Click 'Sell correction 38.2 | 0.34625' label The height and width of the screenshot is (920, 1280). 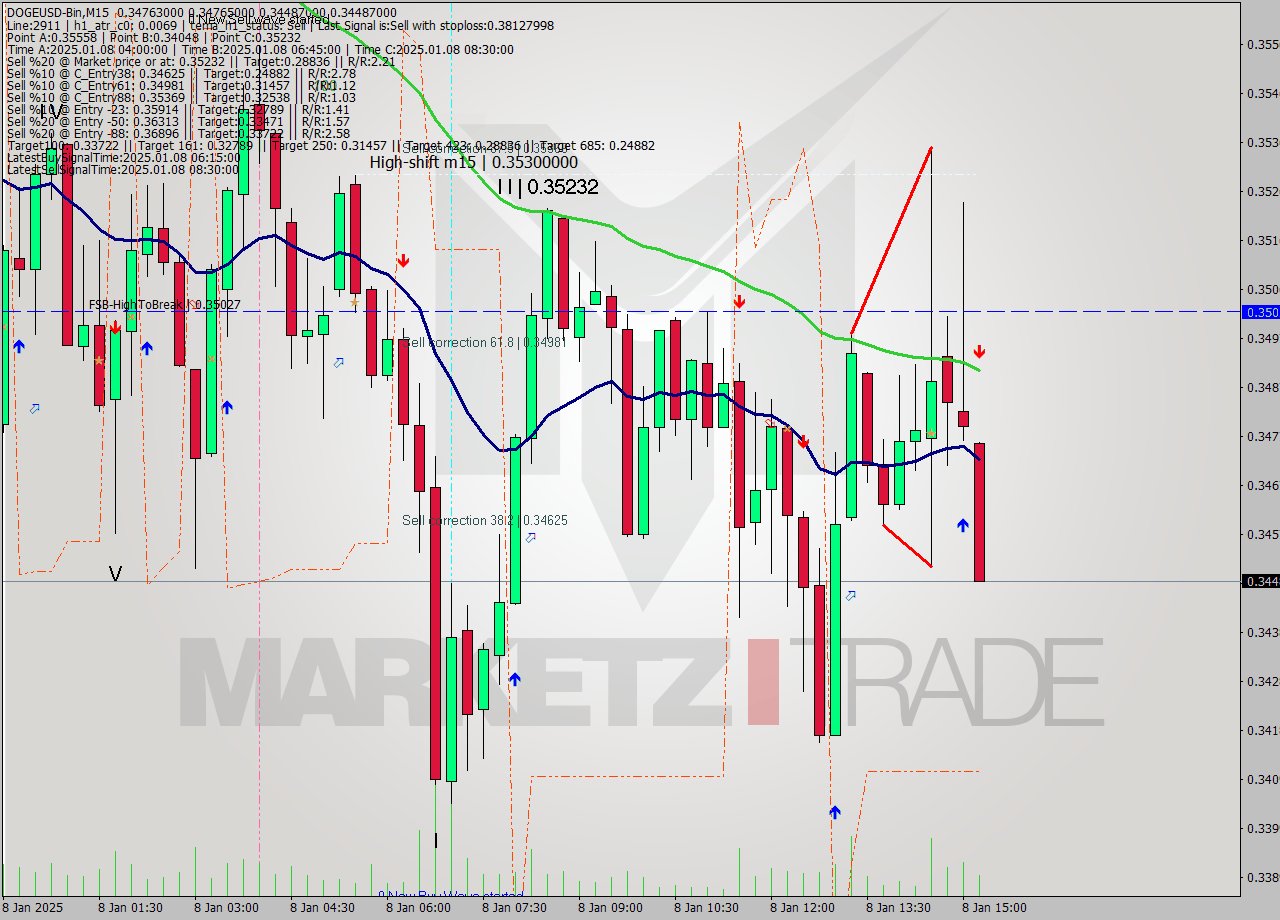click(485, 520)
